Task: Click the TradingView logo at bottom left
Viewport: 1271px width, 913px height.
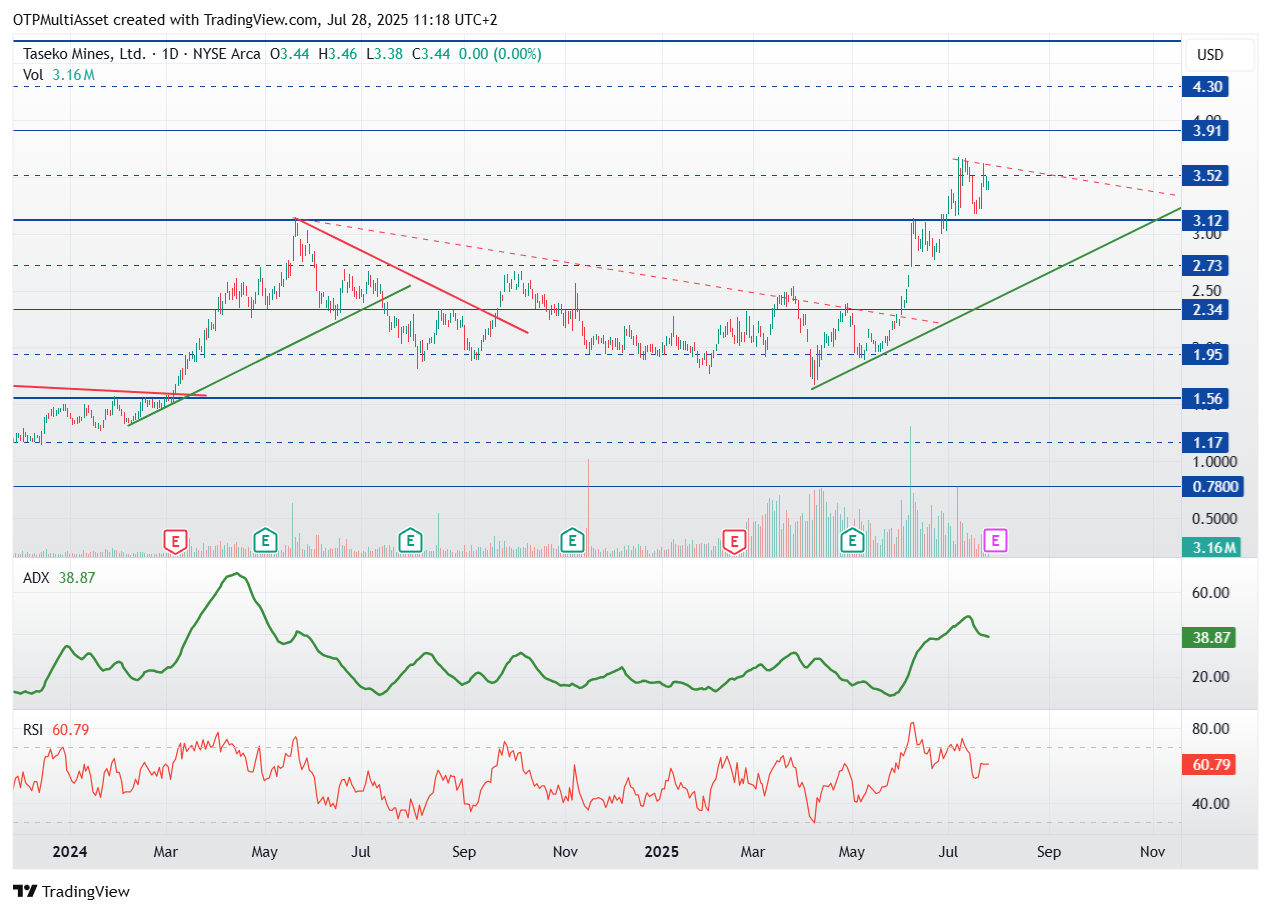Action: coord(71,891)
